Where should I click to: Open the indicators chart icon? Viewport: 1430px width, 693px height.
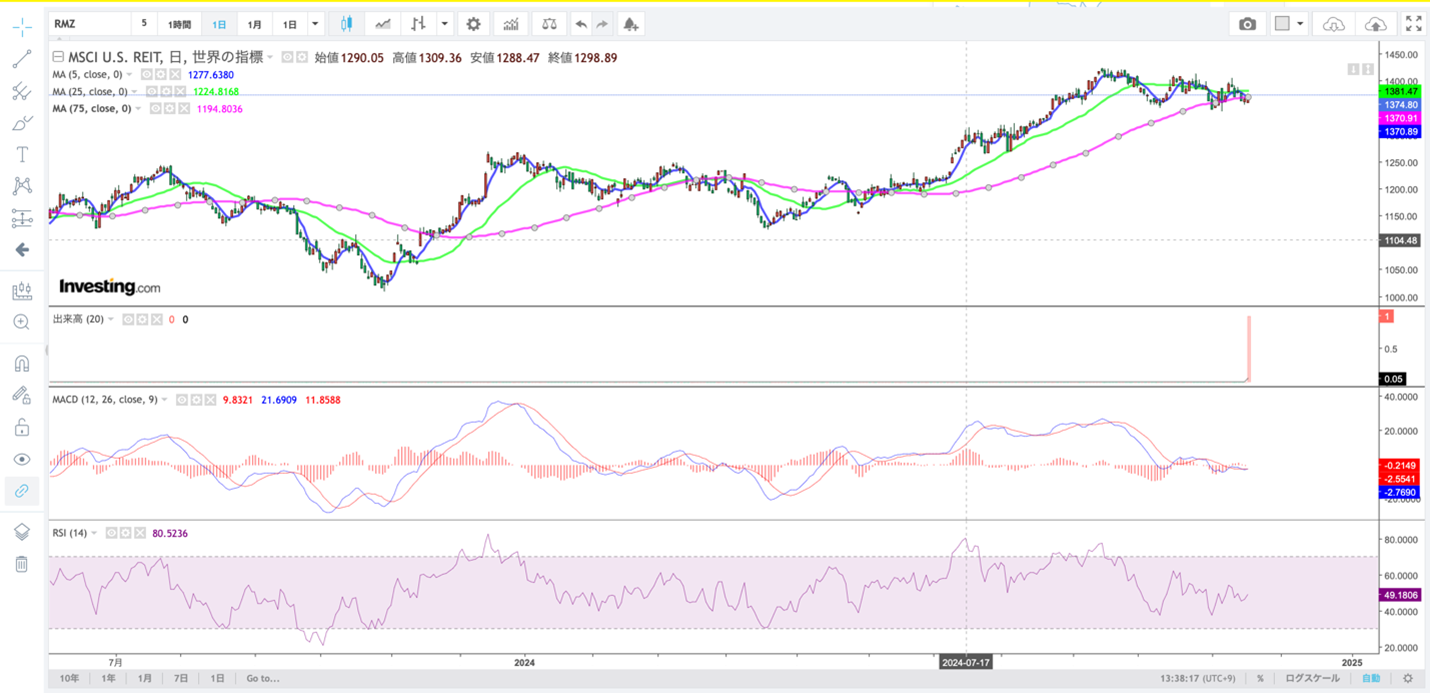pos(511,24)
